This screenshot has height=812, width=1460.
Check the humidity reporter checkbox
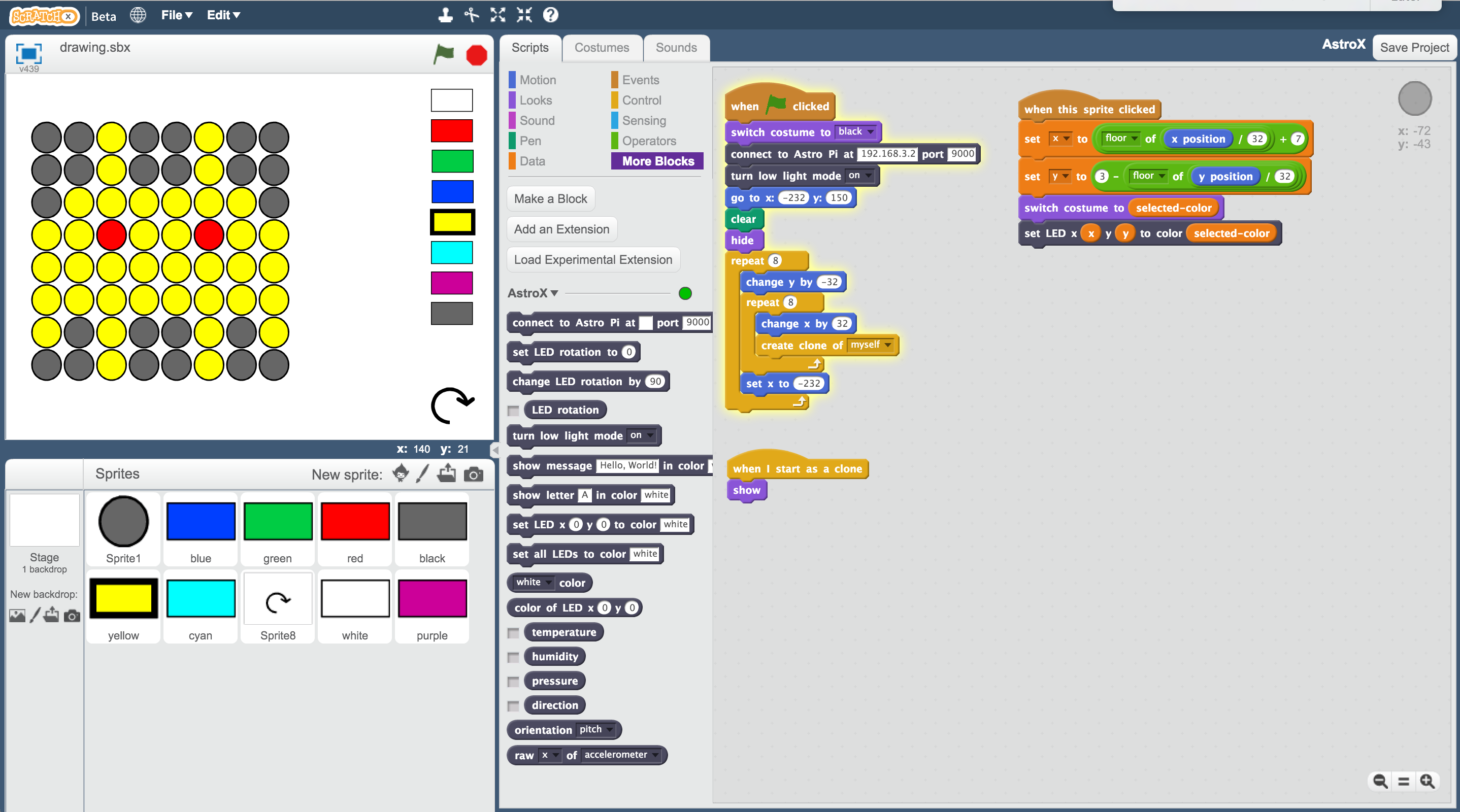(x=514, y=657)
